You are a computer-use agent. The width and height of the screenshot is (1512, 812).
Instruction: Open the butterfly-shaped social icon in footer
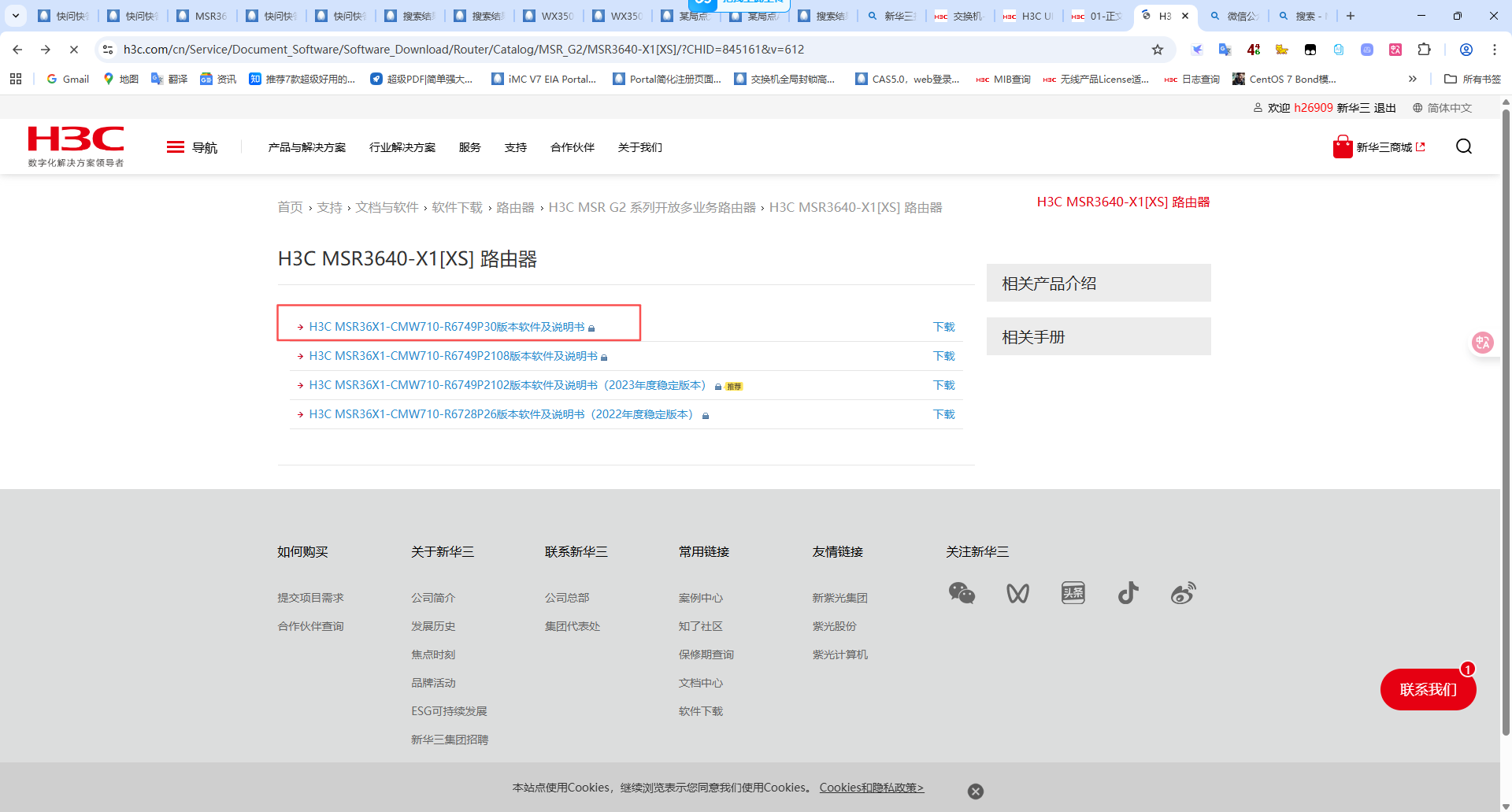(1017, 593)
